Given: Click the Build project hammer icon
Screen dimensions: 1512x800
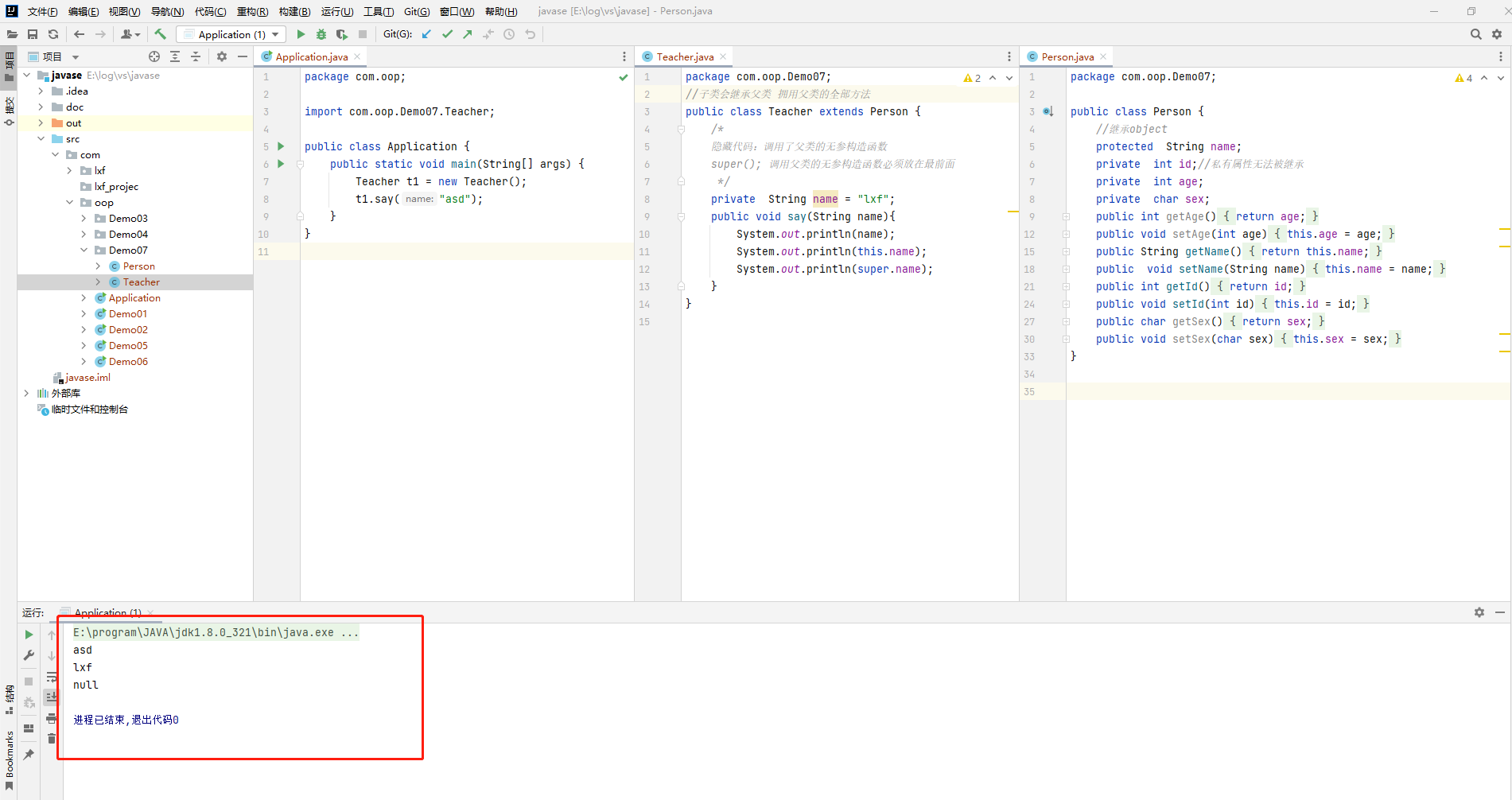Looking at the screenshot, I should coord(160,34).
